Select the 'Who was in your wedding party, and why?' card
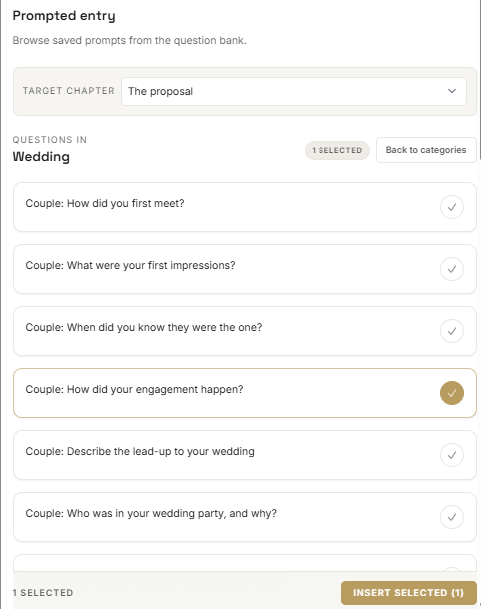 [245, 517]
